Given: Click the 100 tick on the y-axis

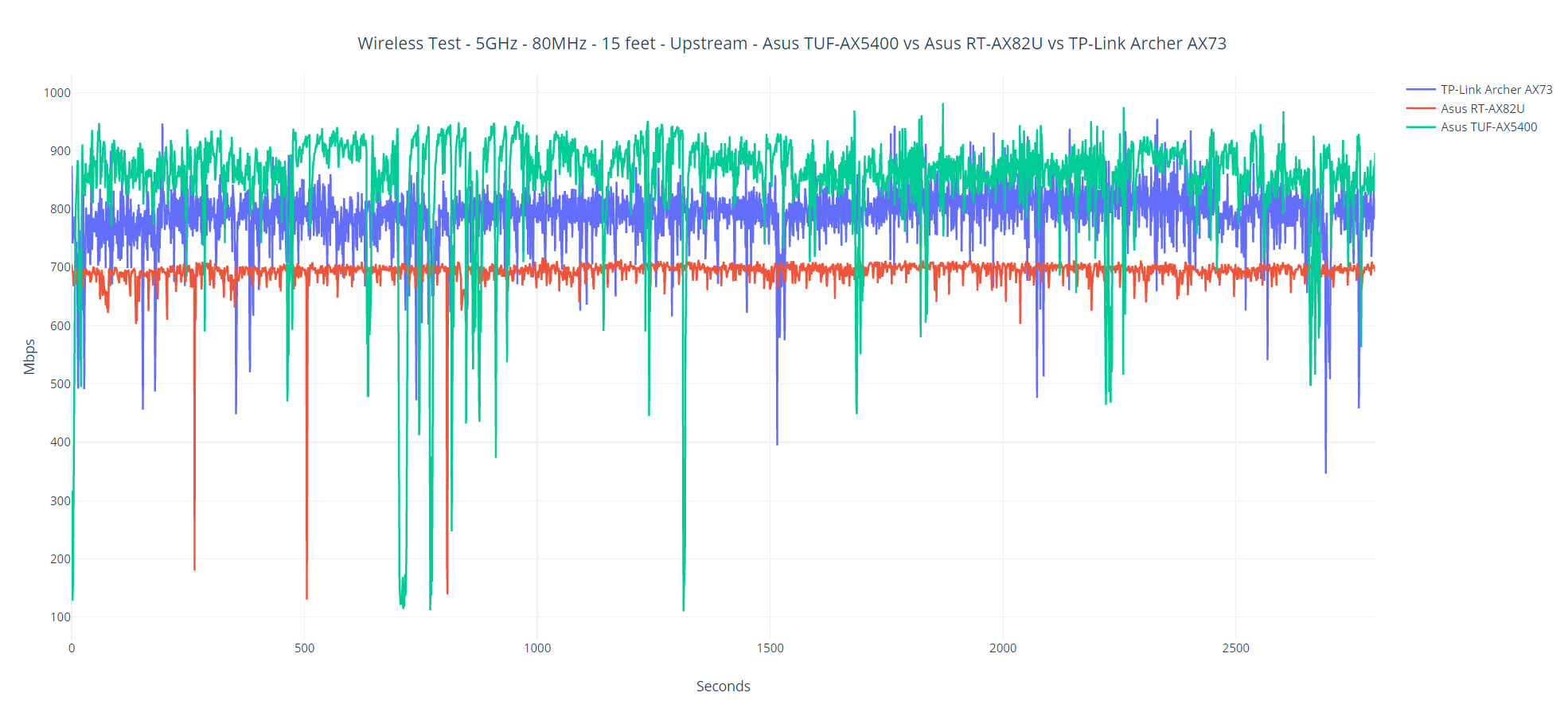Looking at the screenshot, I should (60, 617).
